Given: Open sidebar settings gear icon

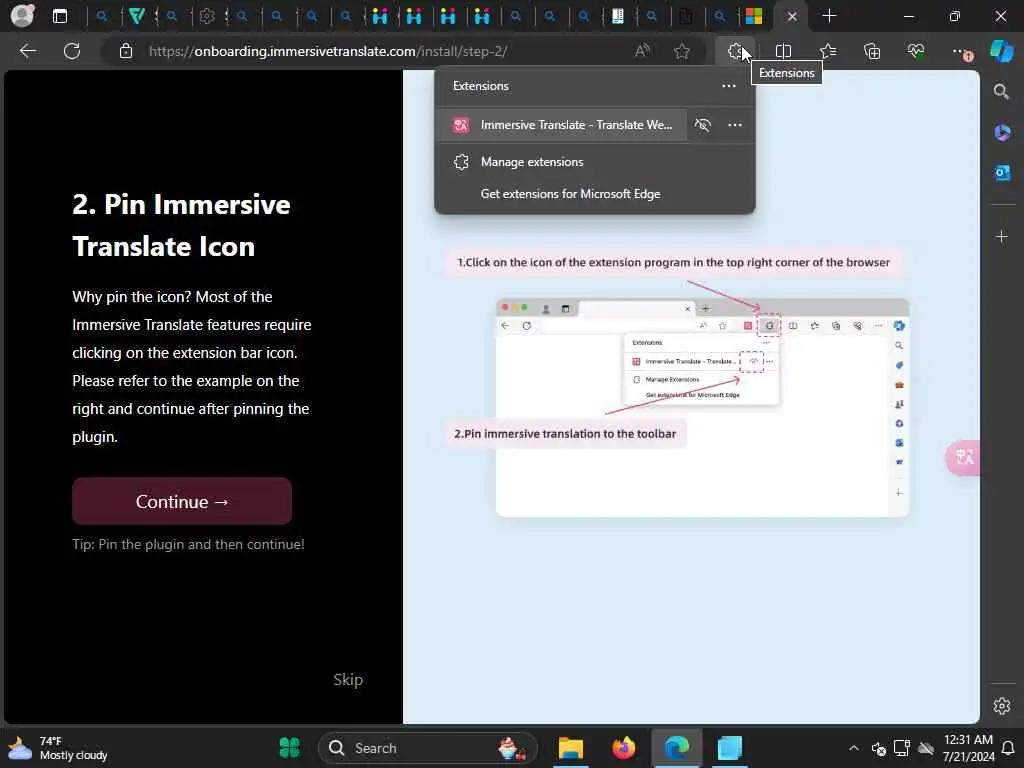Looking at the screenshot, I should click(1002, 706).
